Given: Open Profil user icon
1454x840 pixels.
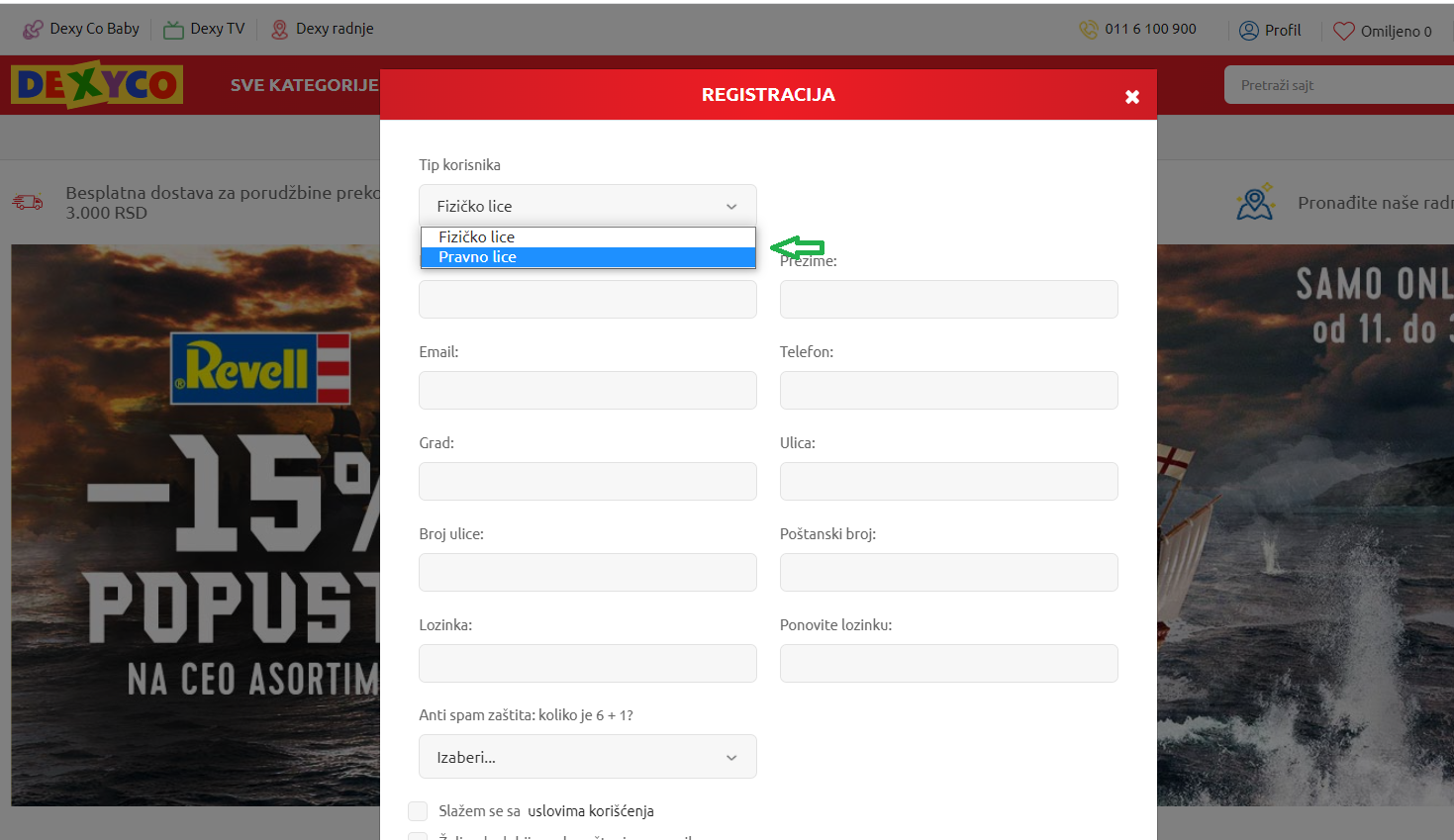Looking at the screenshot, I should [1249, 31].
